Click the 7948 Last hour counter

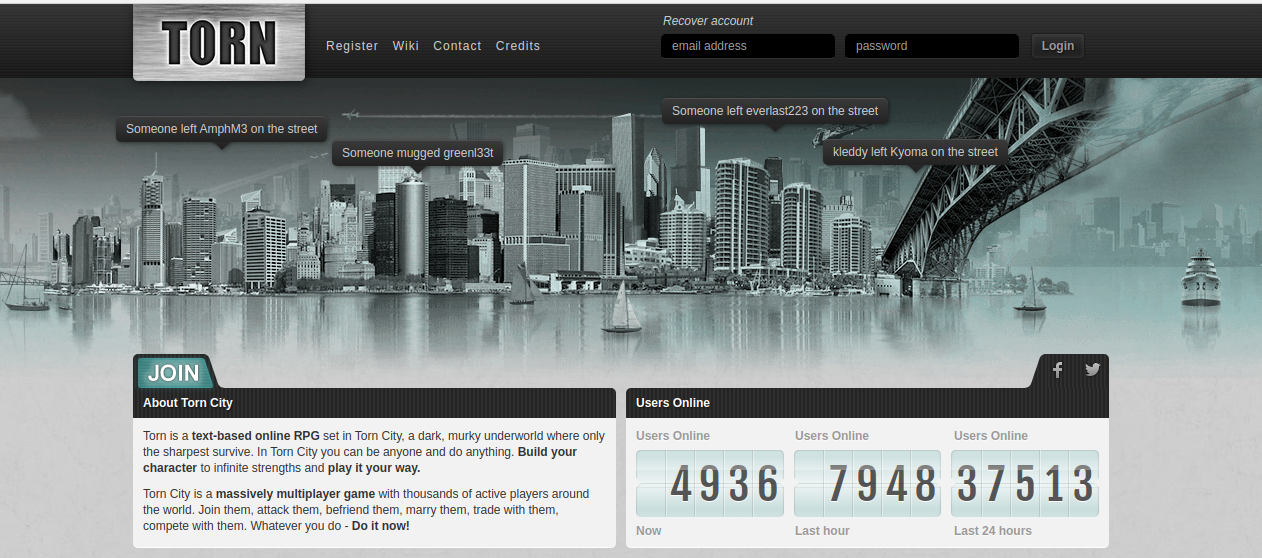coord(868,484)
